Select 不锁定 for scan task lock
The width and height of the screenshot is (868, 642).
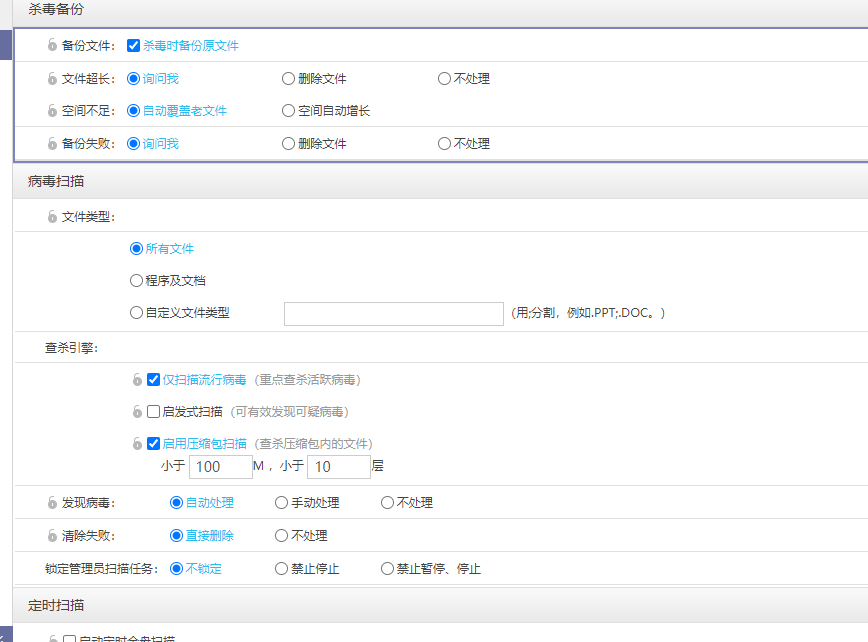click(x=177, y=568)
